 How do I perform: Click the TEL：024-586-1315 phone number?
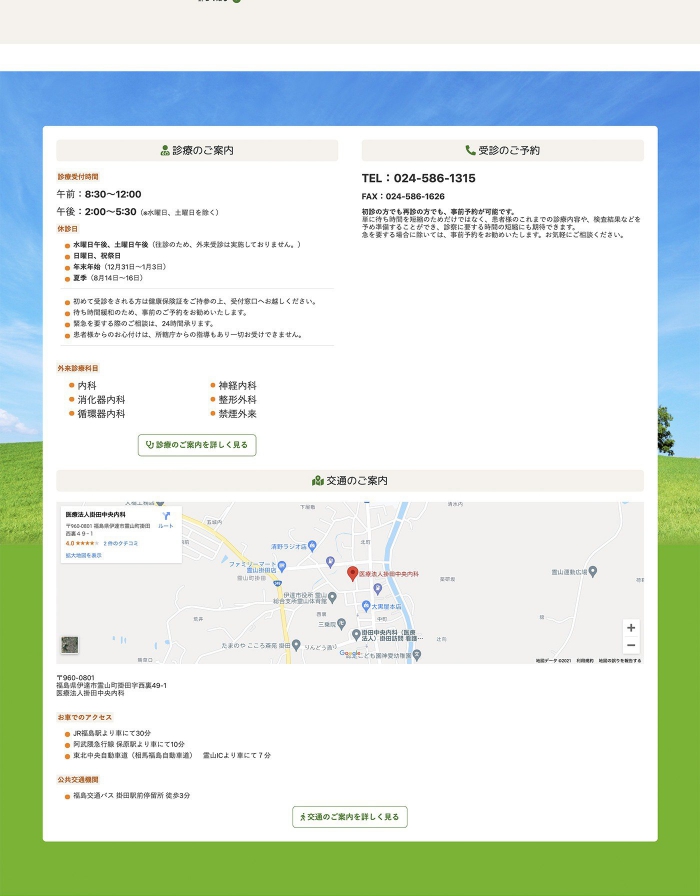[x=418, y=178]
